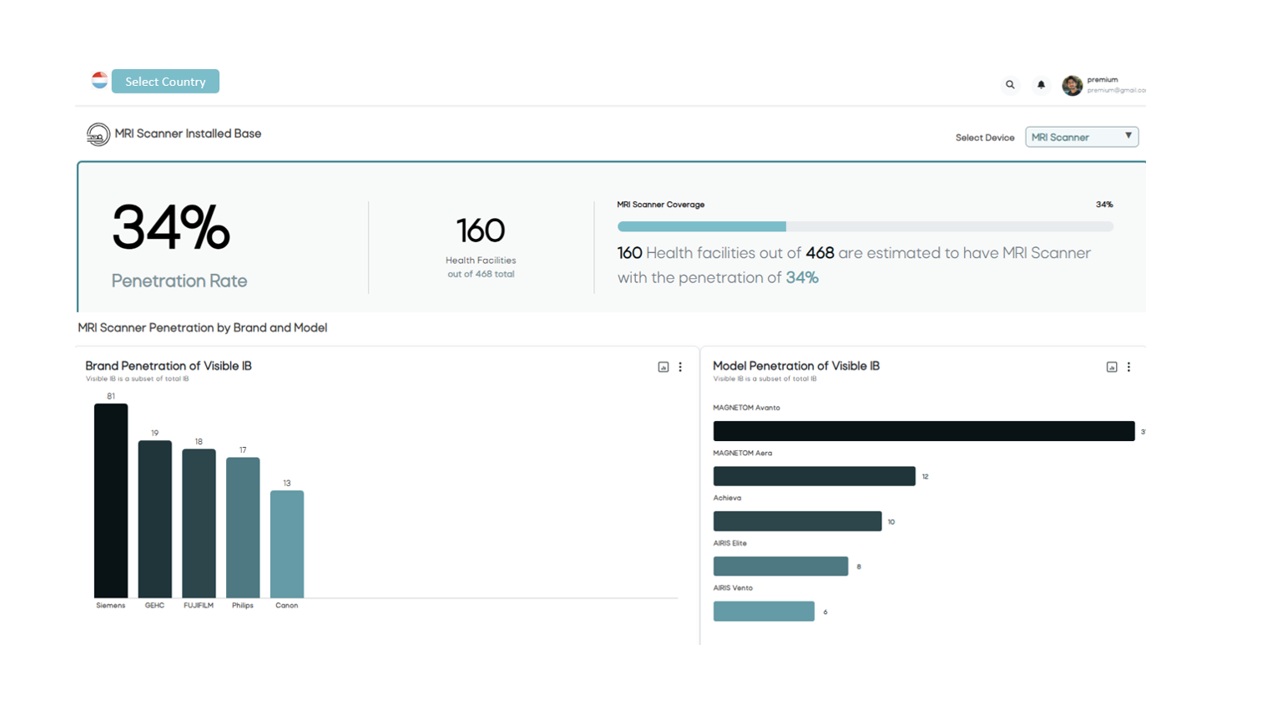Open the Select Device dropdown
Screen dimensions: 1267x724
click(x=1081, y=136)
